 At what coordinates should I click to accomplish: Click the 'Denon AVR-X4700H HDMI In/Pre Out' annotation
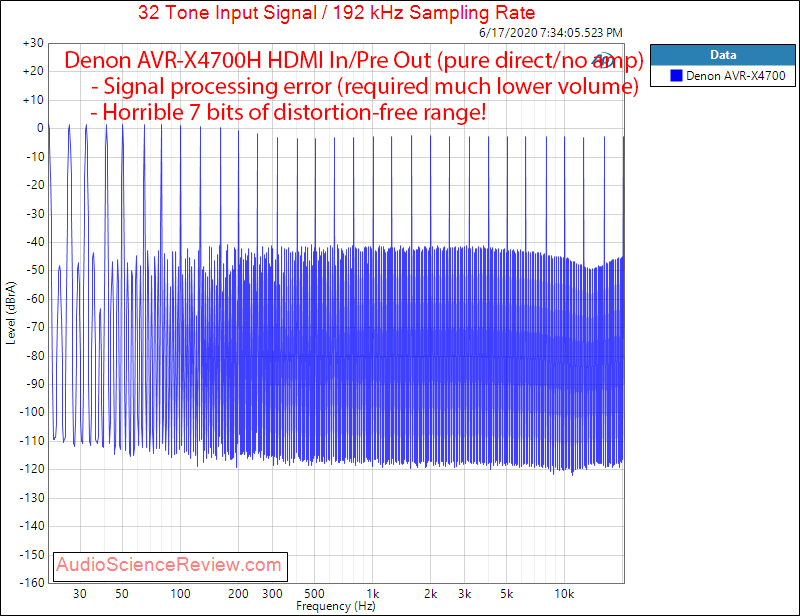pos(354,60)
